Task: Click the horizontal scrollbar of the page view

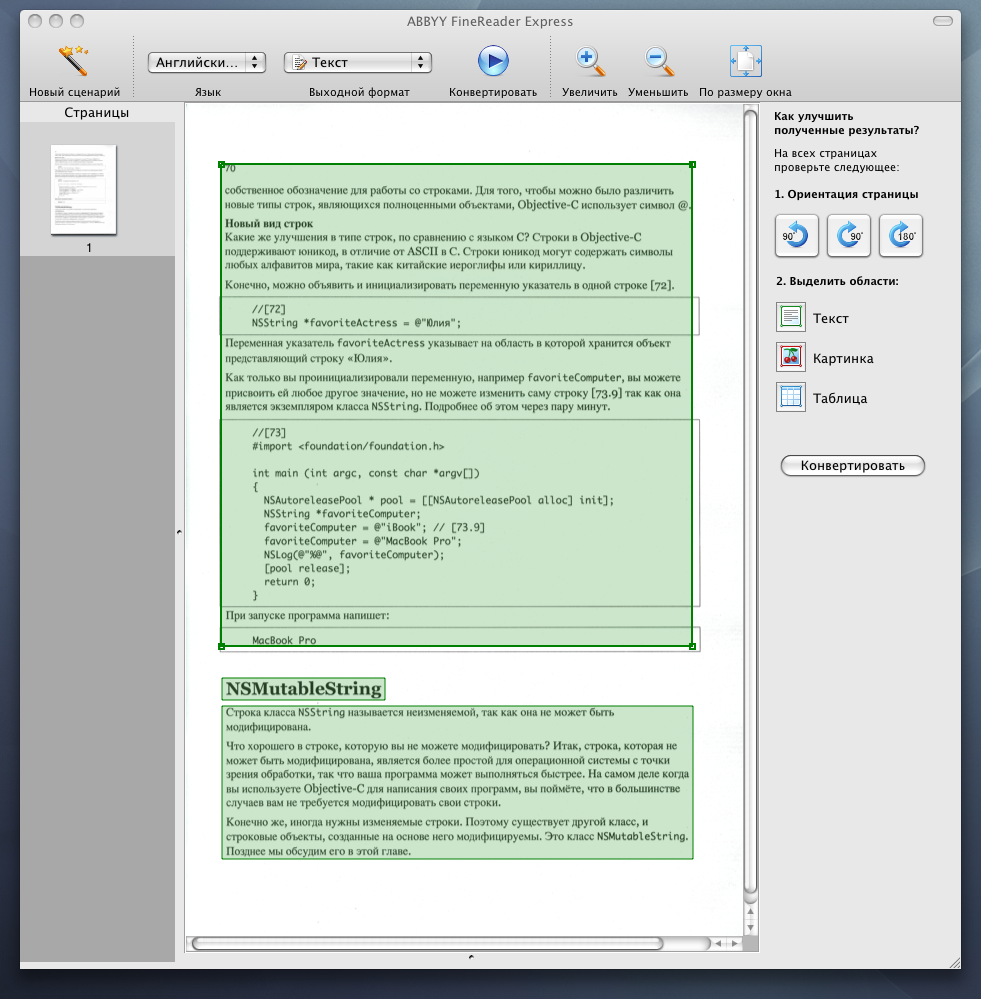Action: coord(427,944)
